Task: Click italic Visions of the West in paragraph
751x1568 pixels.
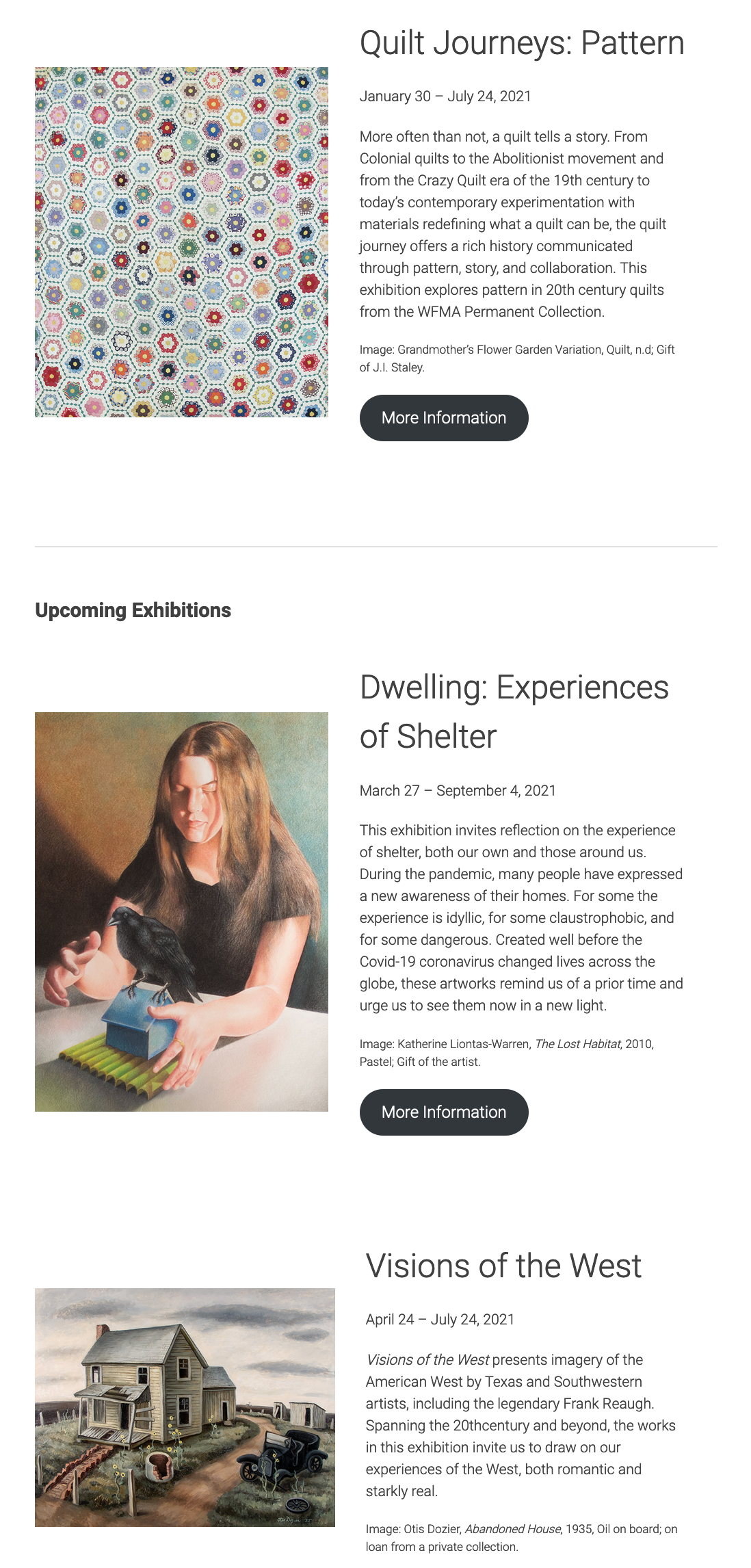Action: (428, 1360)
